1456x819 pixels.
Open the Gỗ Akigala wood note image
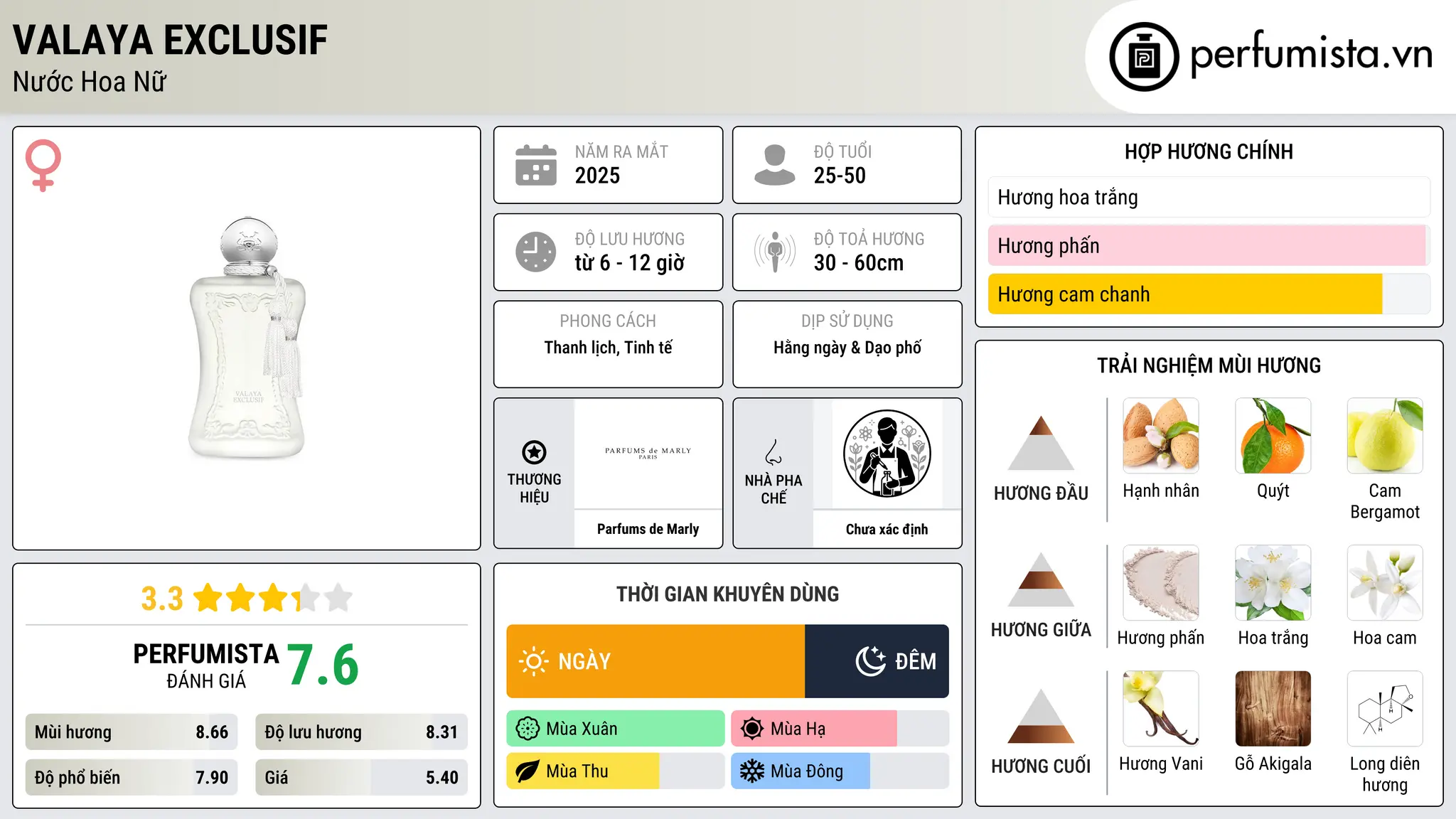coord(1273,709)
